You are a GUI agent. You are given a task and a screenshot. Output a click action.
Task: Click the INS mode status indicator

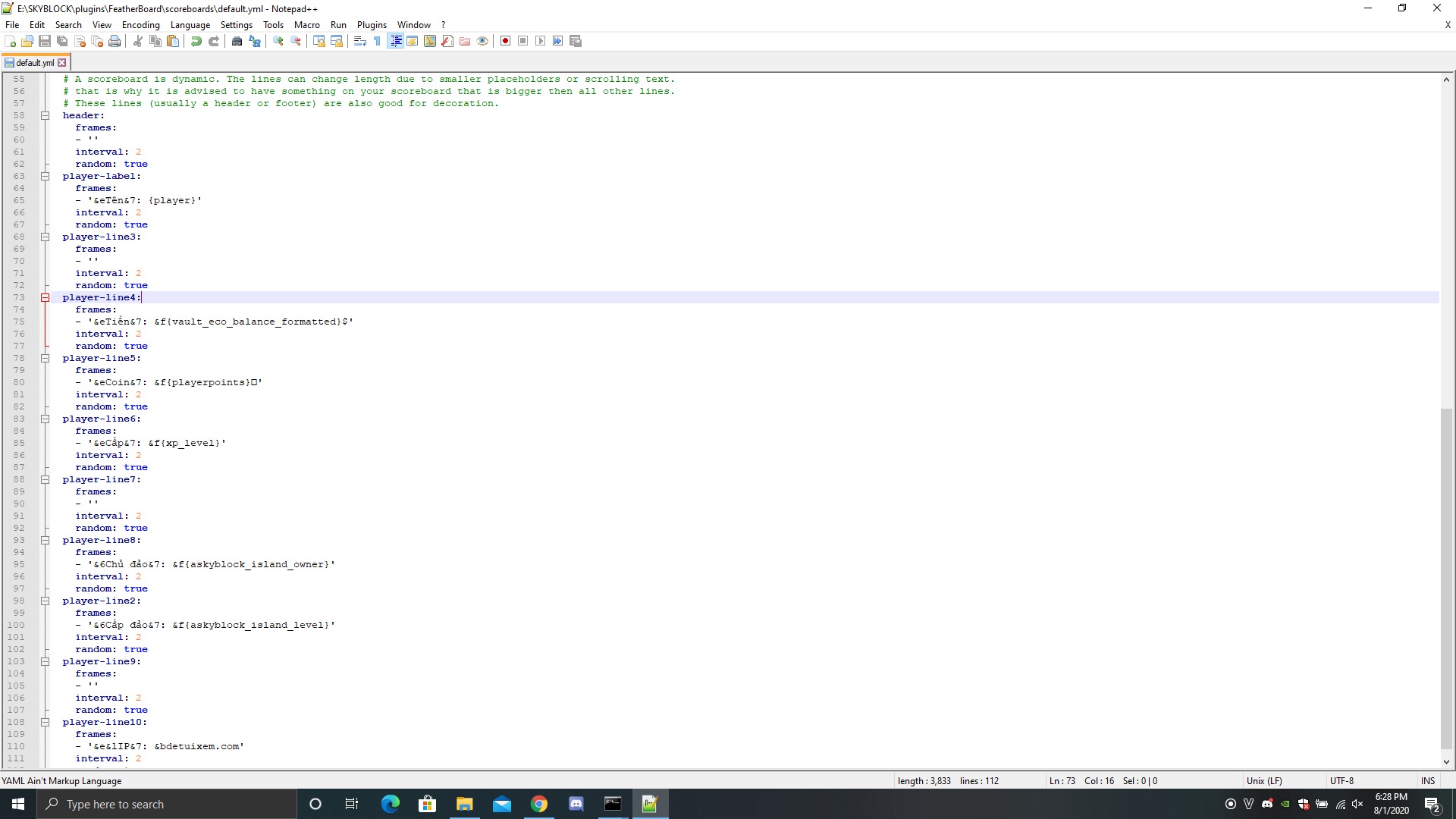tap(1428, 780)
